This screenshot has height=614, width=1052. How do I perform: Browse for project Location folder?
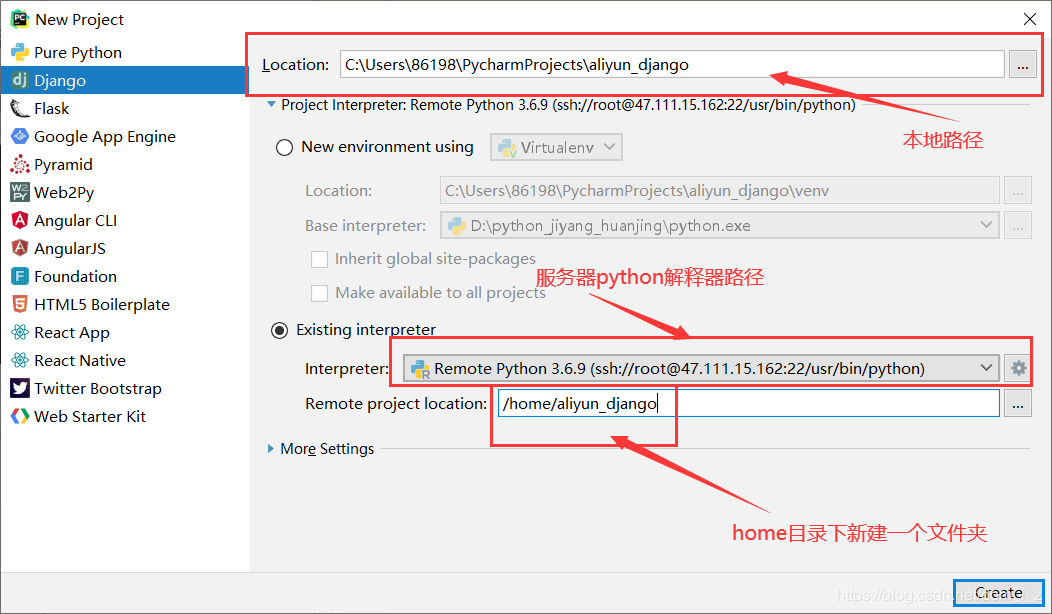[x=1022, y=65]
